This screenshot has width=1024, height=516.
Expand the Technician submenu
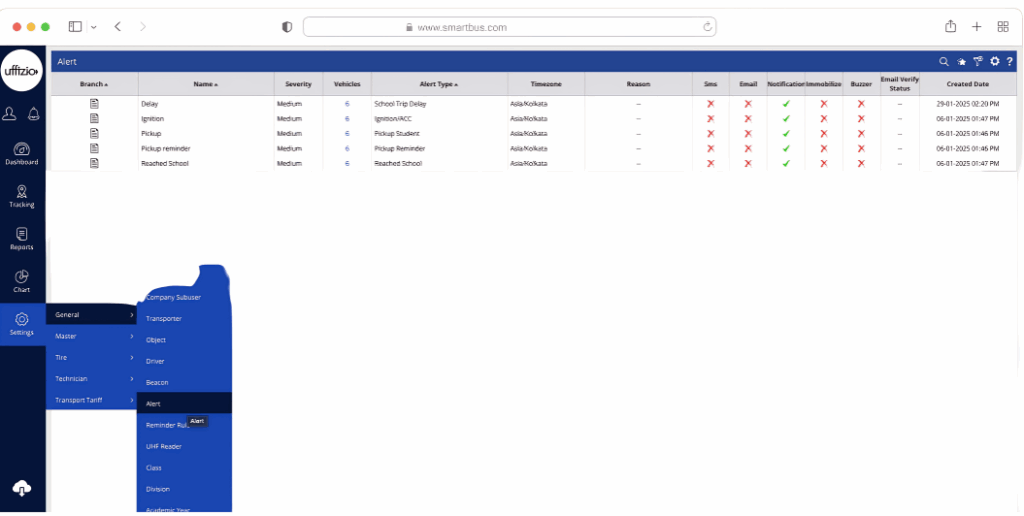click(90, 379)
